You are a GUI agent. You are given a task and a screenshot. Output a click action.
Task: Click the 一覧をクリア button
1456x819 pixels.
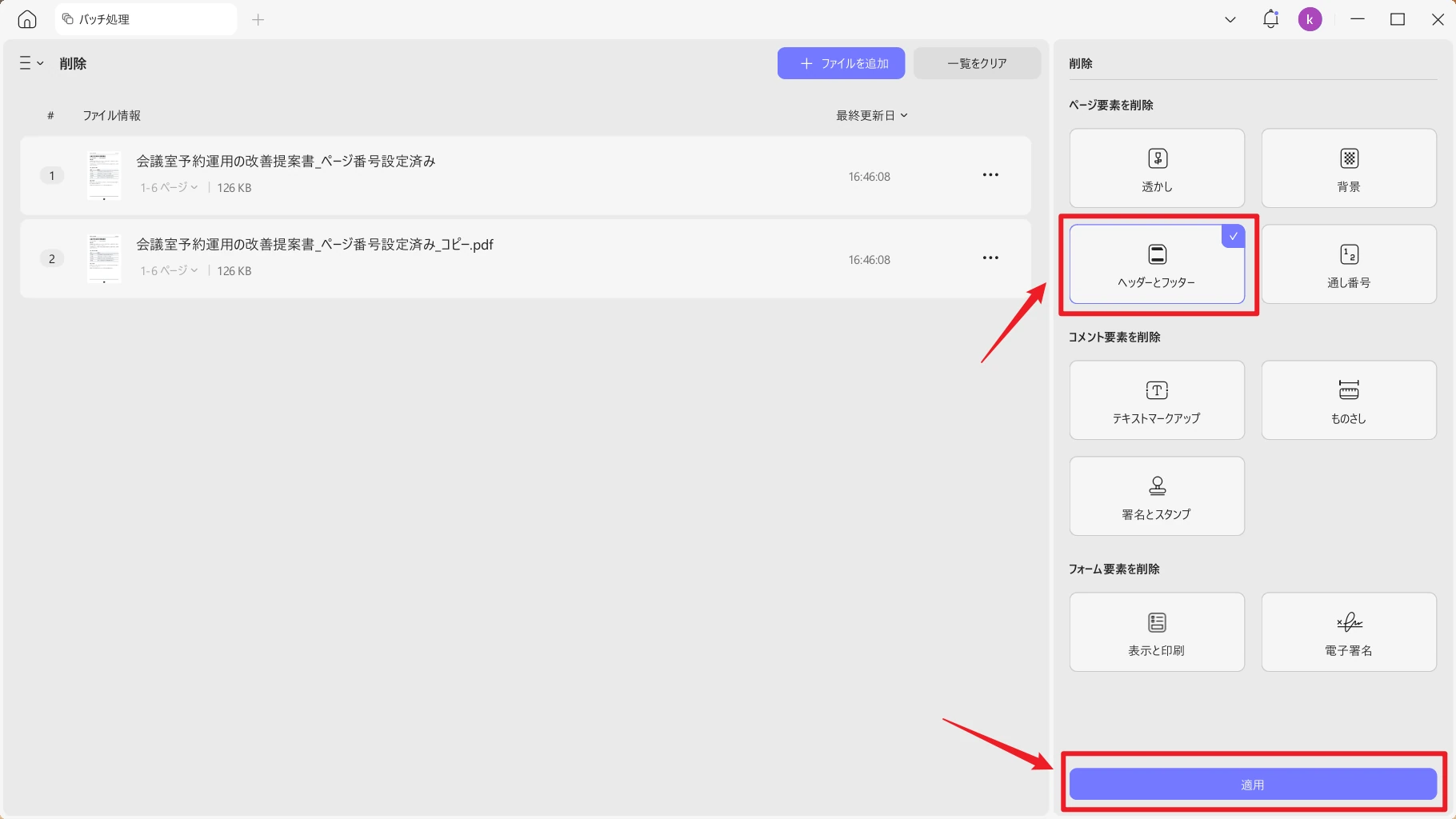977,63
